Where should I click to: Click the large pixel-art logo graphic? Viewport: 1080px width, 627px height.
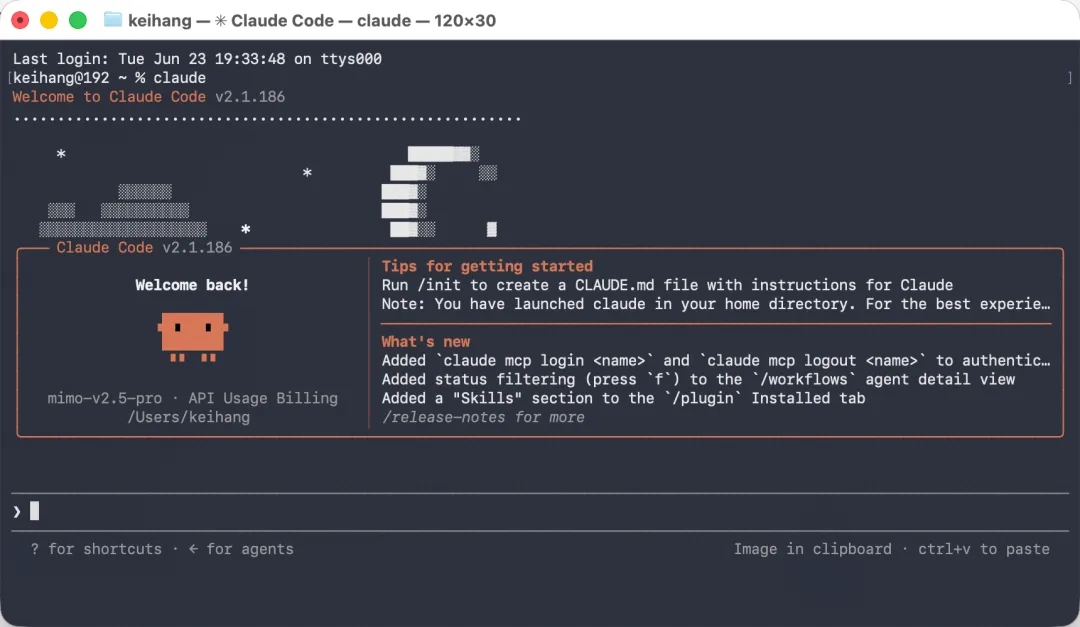point(439,192)
